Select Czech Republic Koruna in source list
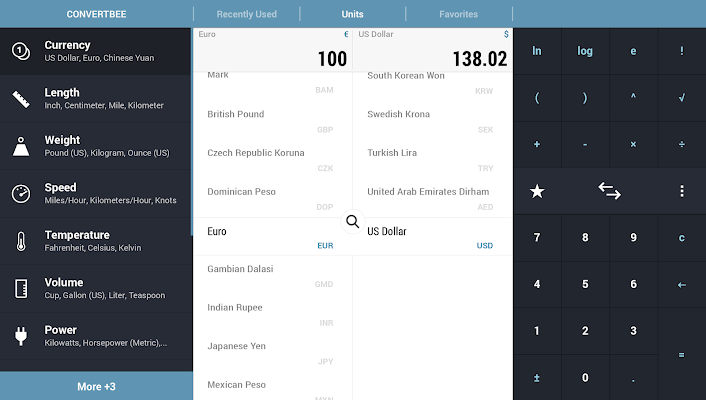 click(x=272, y=160)
